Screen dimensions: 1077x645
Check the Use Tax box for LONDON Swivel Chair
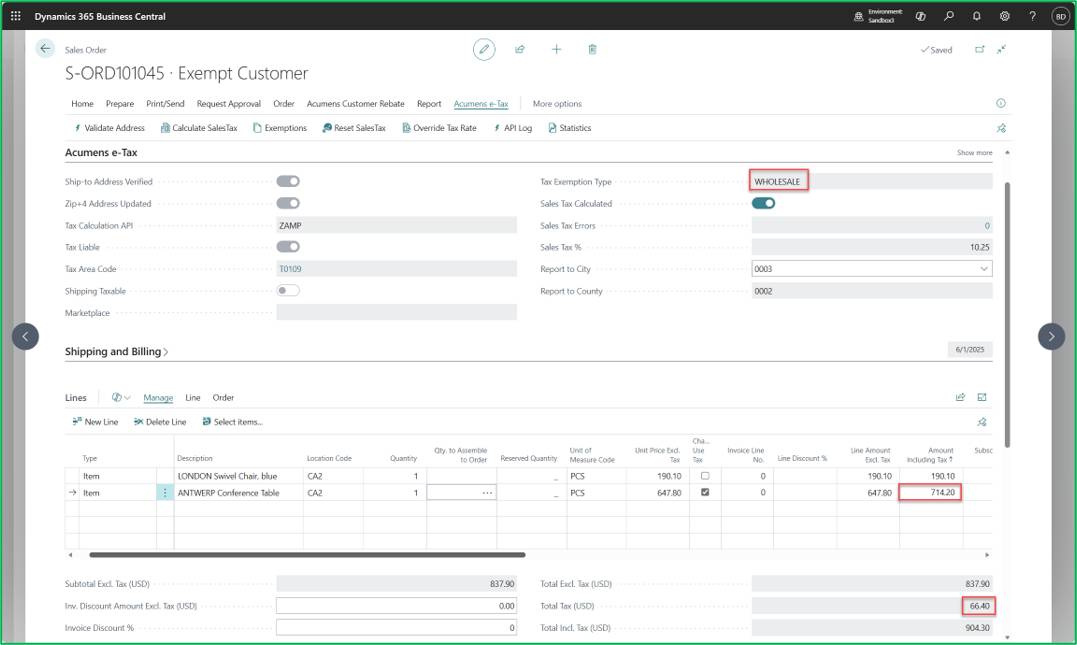705,475
